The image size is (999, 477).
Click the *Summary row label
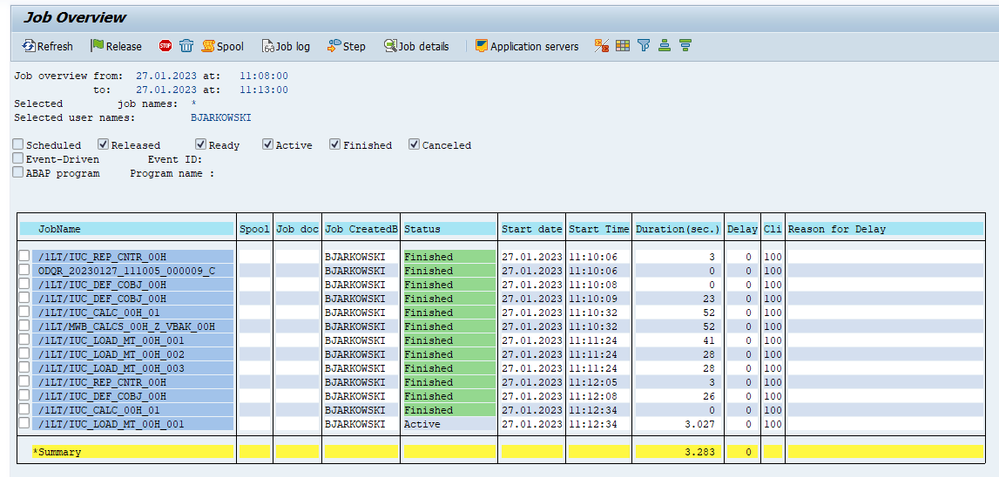(x=57, y=452)
